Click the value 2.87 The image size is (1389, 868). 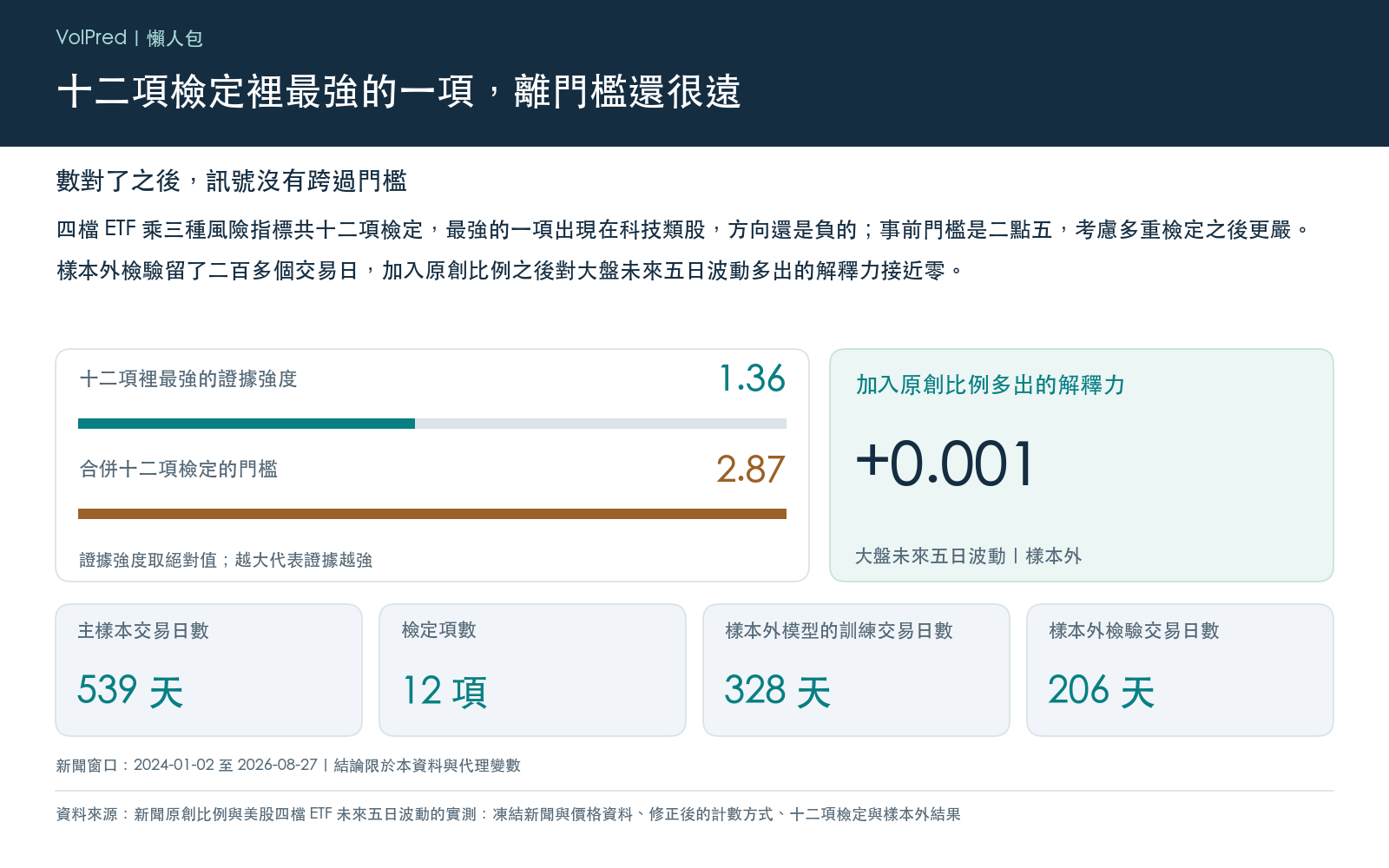(x=750, y=469)
